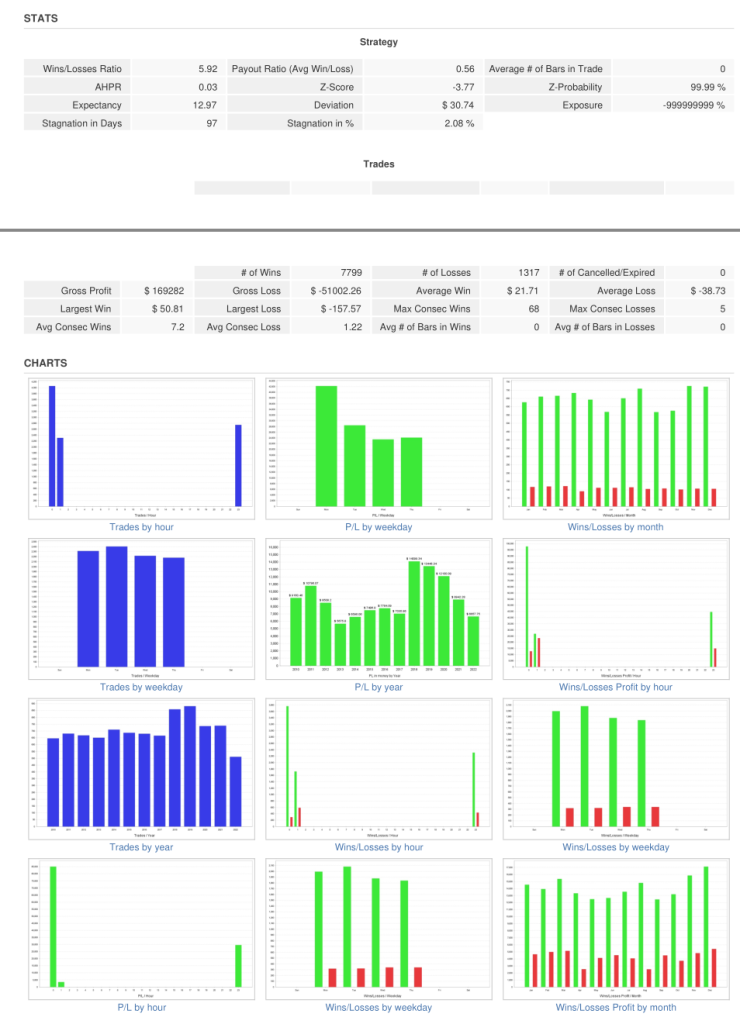
Task: Click the CHARTS section heading
Action: 45,363
